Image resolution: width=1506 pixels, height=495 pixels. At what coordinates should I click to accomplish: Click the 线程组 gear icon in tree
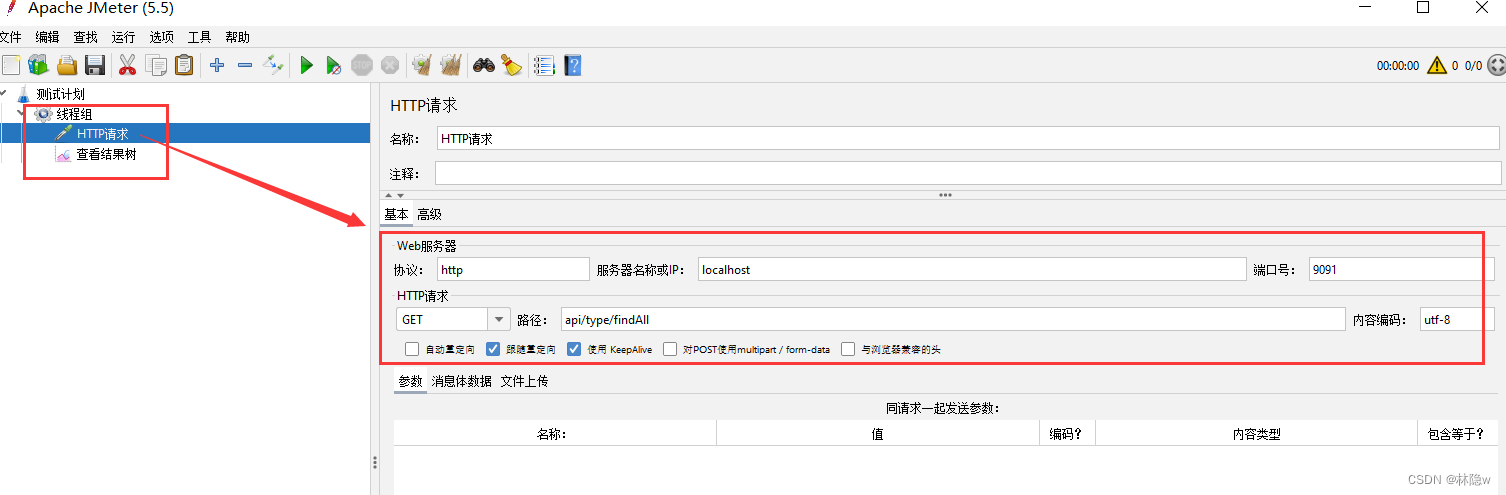pos(43,114)
